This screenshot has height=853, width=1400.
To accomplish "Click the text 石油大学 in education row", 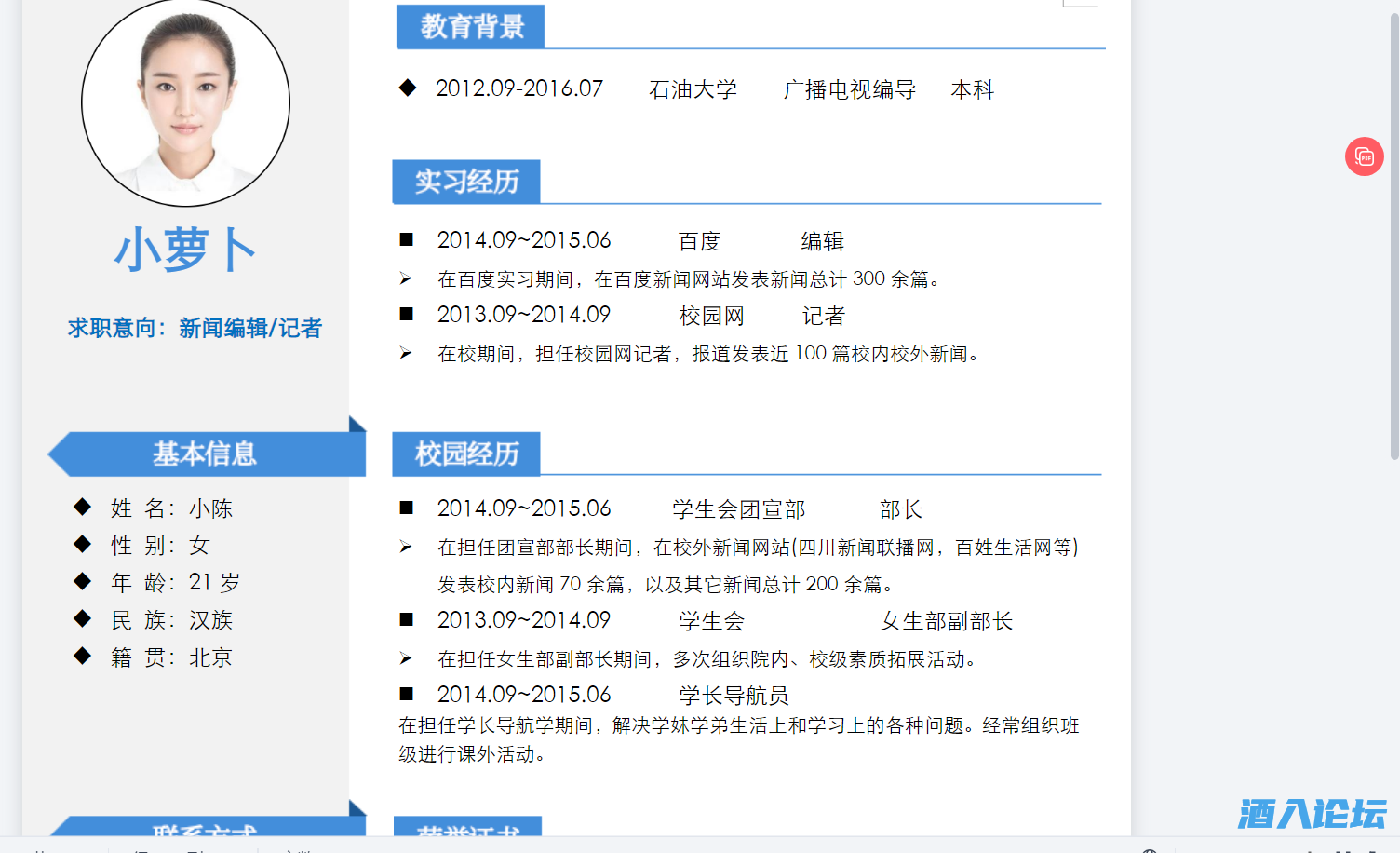I will point(693,89).
